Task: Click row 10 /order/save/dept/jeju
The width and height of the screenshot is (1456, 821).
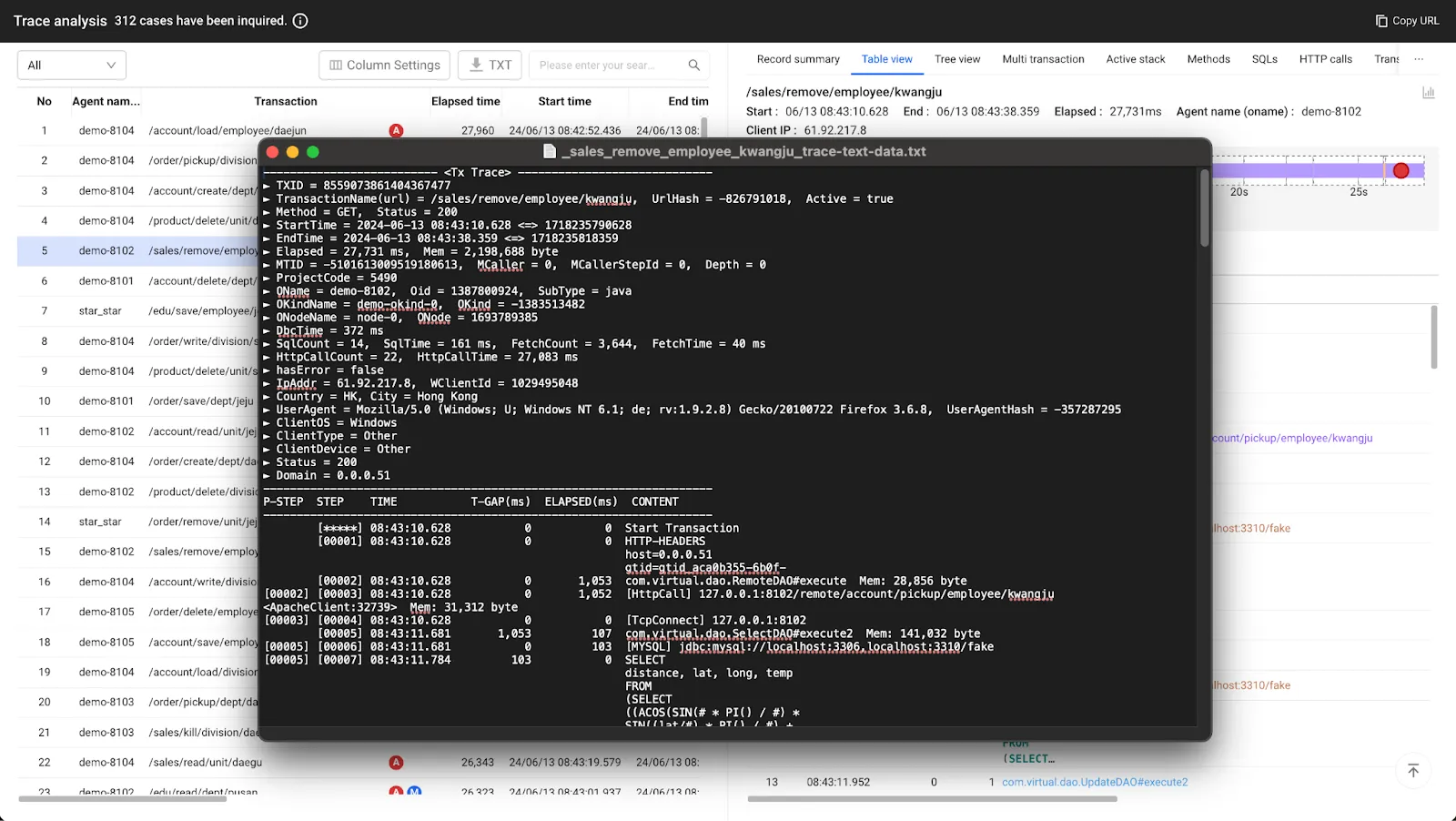Action: (x=138, y=400)
